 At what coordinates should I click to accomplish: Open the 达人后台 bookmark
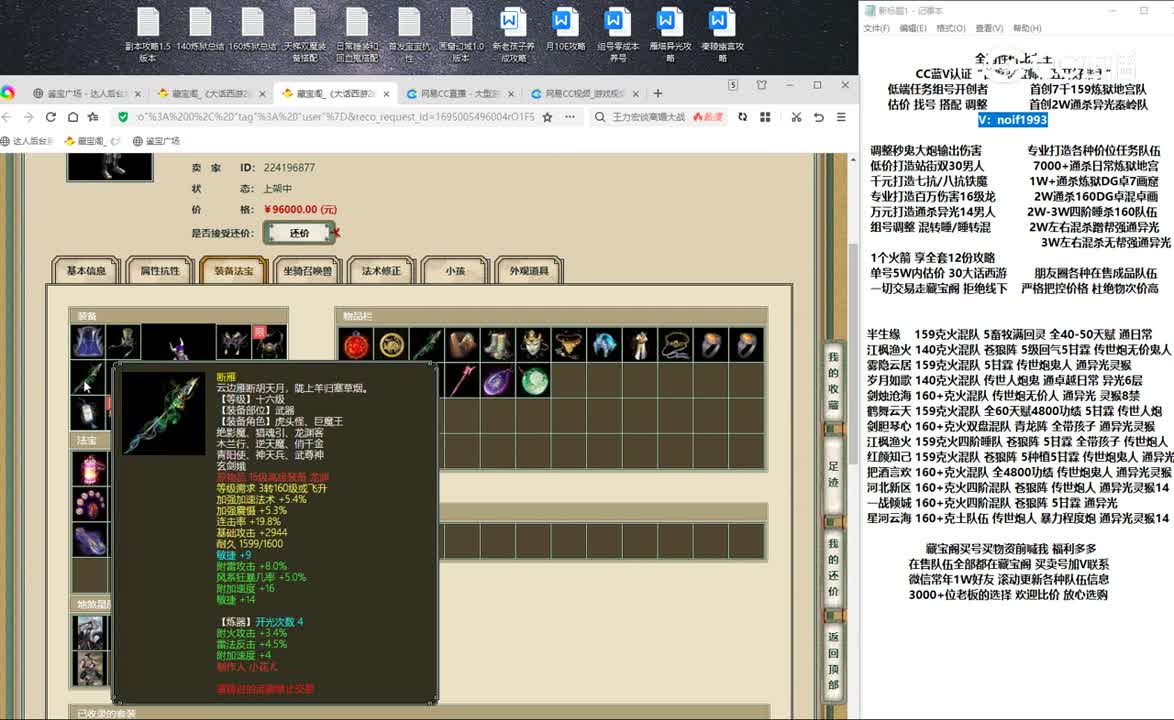27,141
